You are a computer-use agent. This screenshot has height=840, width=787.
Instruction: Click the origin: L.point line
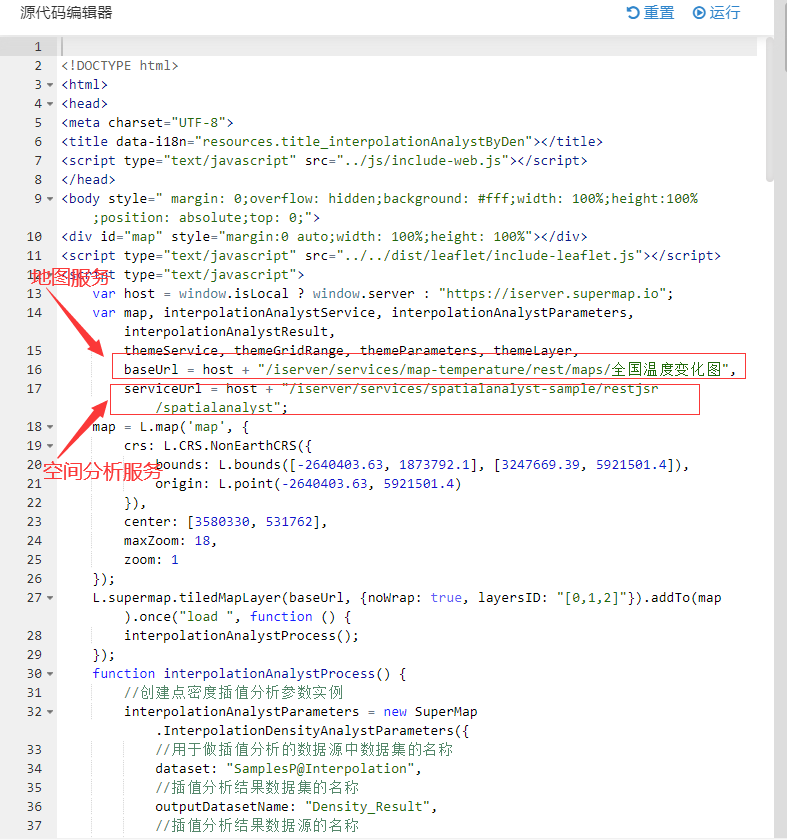coord(308,484)
